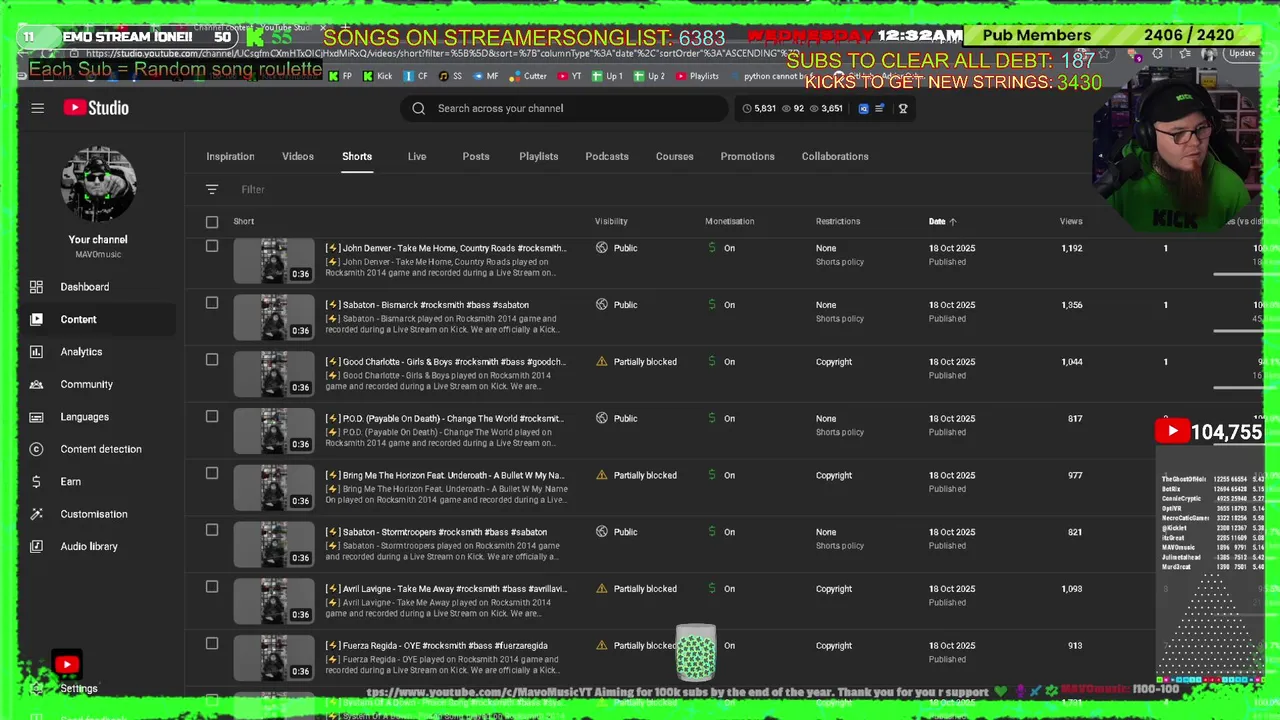
Task: Open the hamburger navigation menu
Action: pos(37,108)
